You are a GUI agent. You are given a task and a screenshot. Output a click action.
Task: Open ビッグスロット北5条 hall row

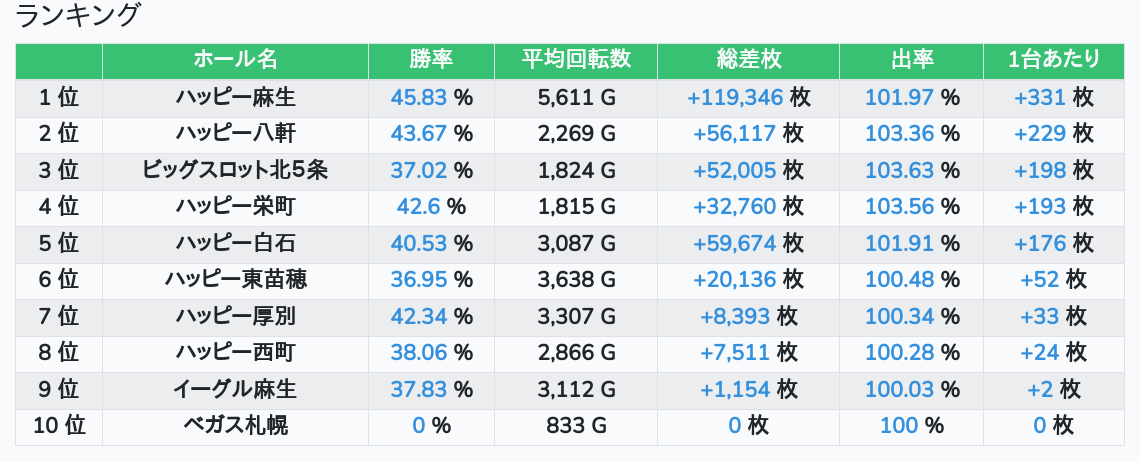point(235,170)
